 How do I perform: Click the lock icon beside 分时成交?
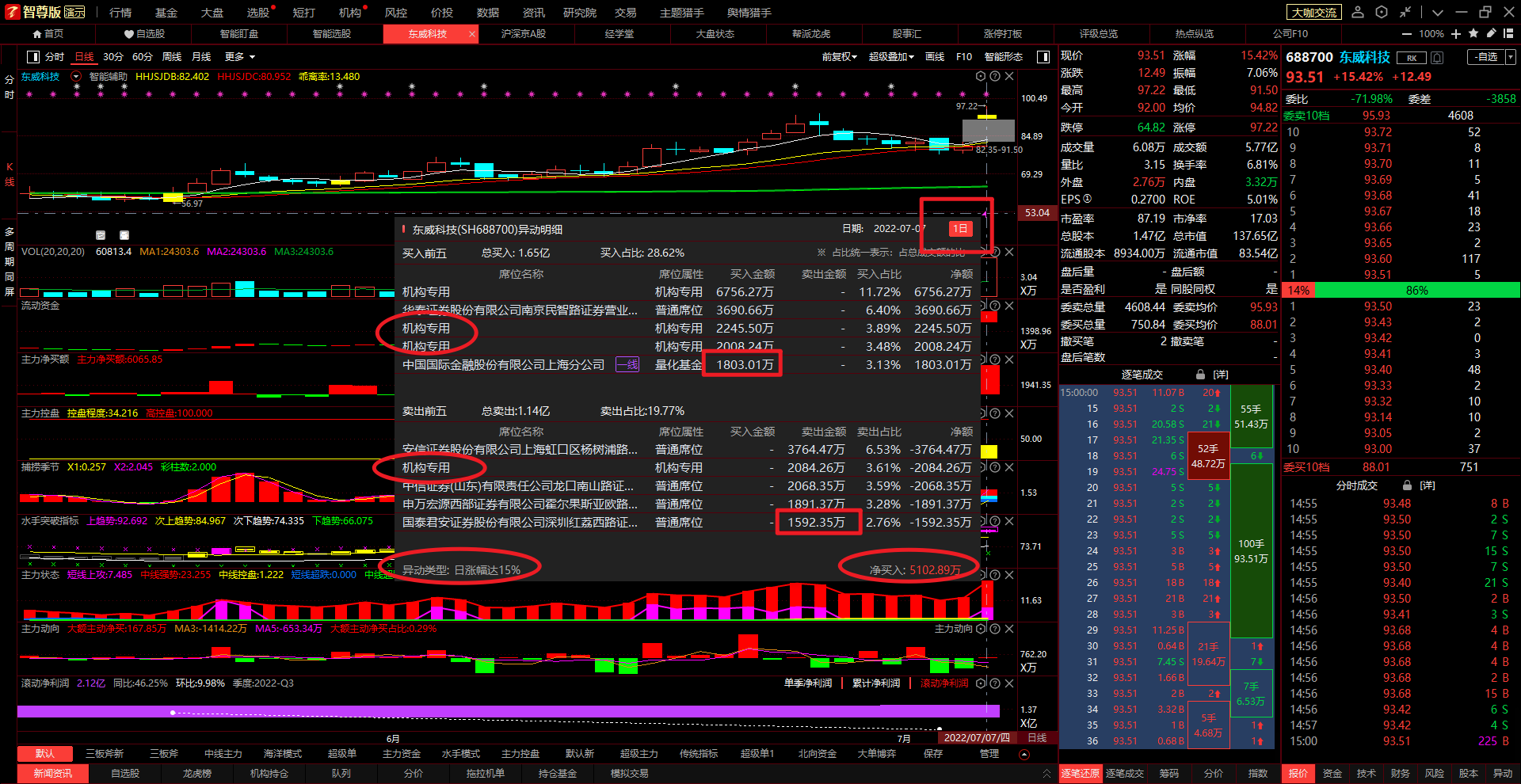1407,485
